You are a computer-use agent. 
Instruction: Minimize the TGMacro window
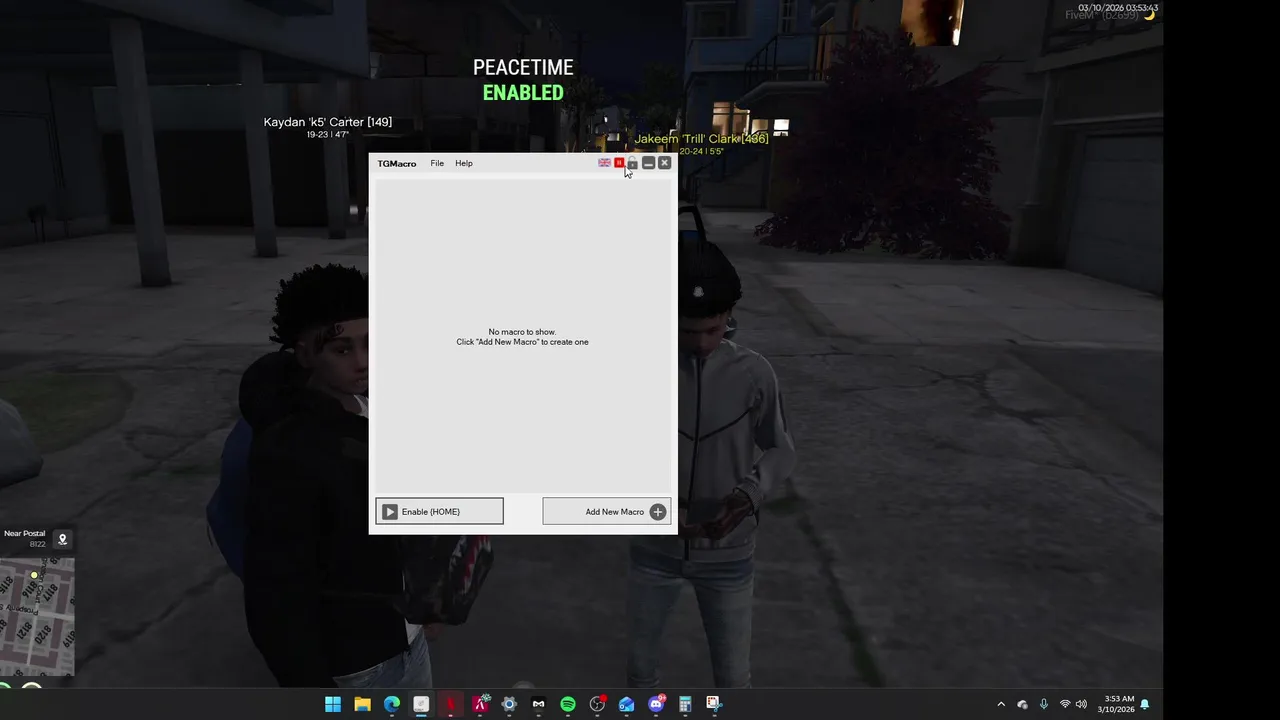648,163
